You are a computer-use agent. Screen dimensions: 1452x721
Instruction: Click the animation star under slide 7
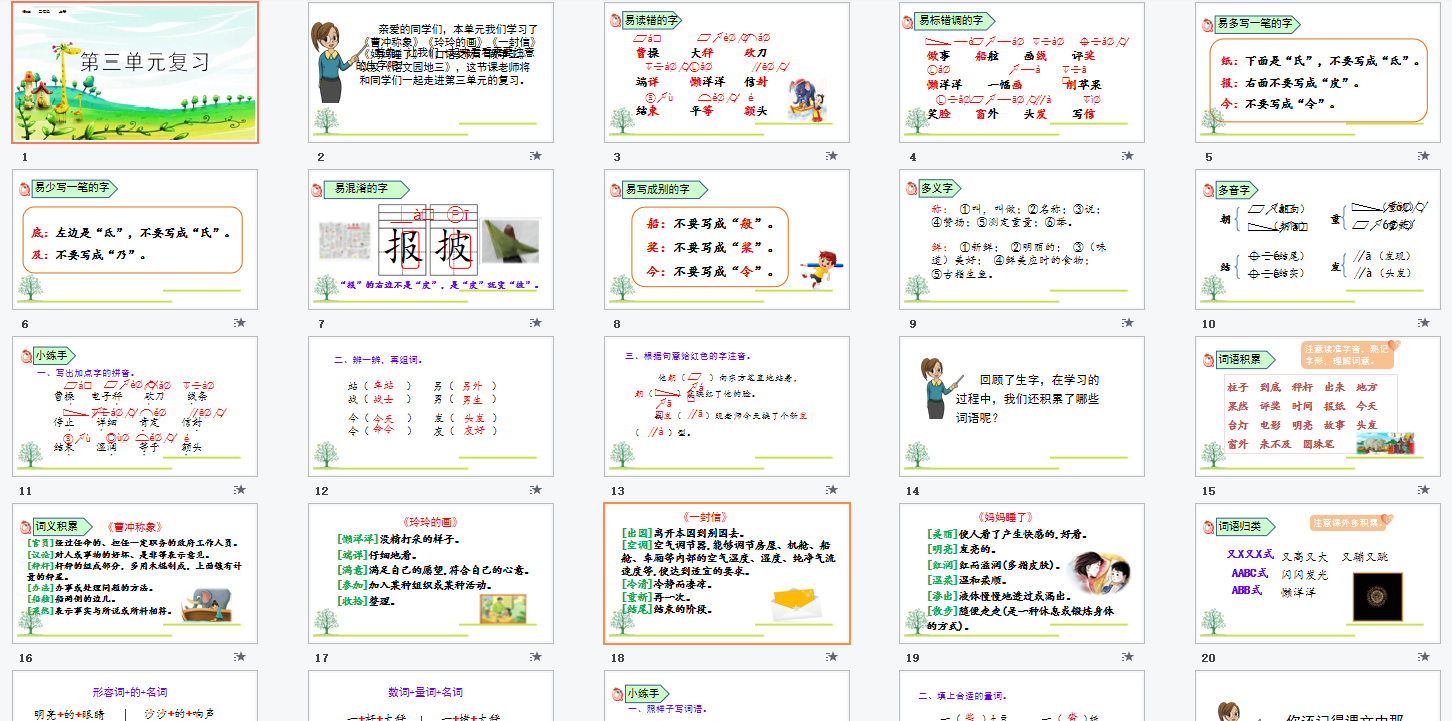(x=536, y=323)
